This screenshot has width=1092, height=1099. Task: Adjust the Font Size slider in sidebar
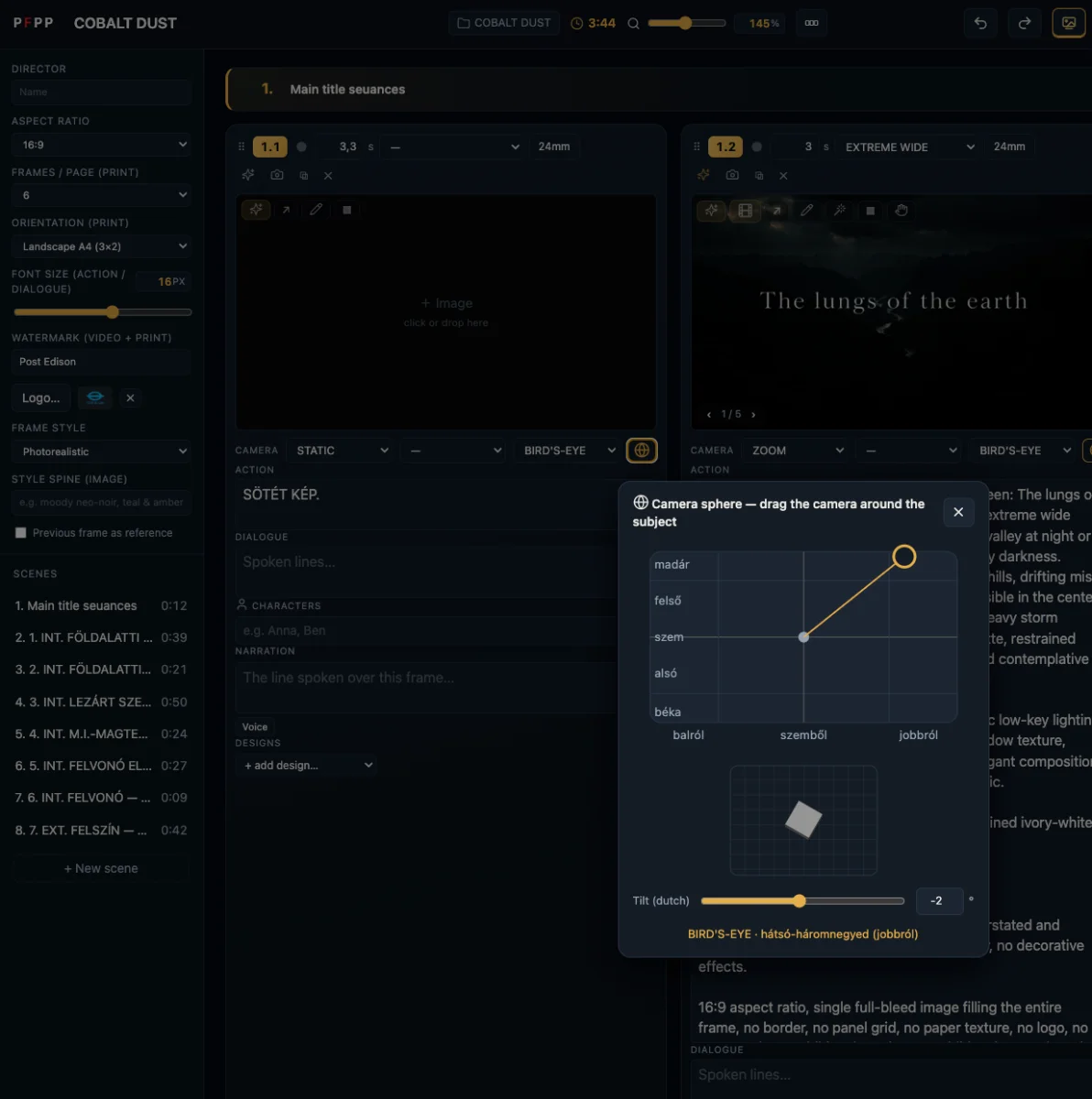point(102,312)
